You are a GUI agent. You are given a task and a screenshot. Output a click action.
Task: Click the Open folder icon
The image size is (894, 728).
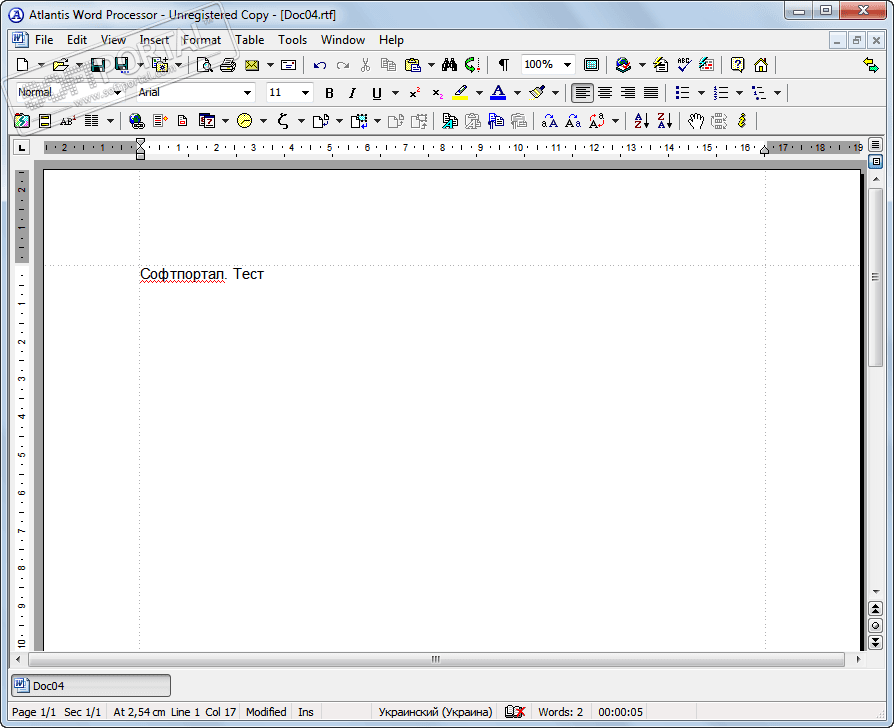coord(60,65)
